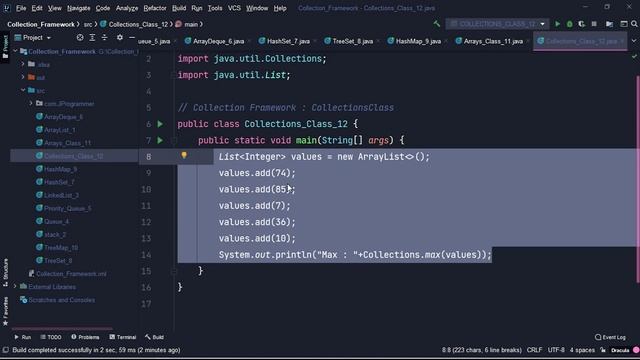Collapse the src folder
640x360 pixels.
point(23,90)
